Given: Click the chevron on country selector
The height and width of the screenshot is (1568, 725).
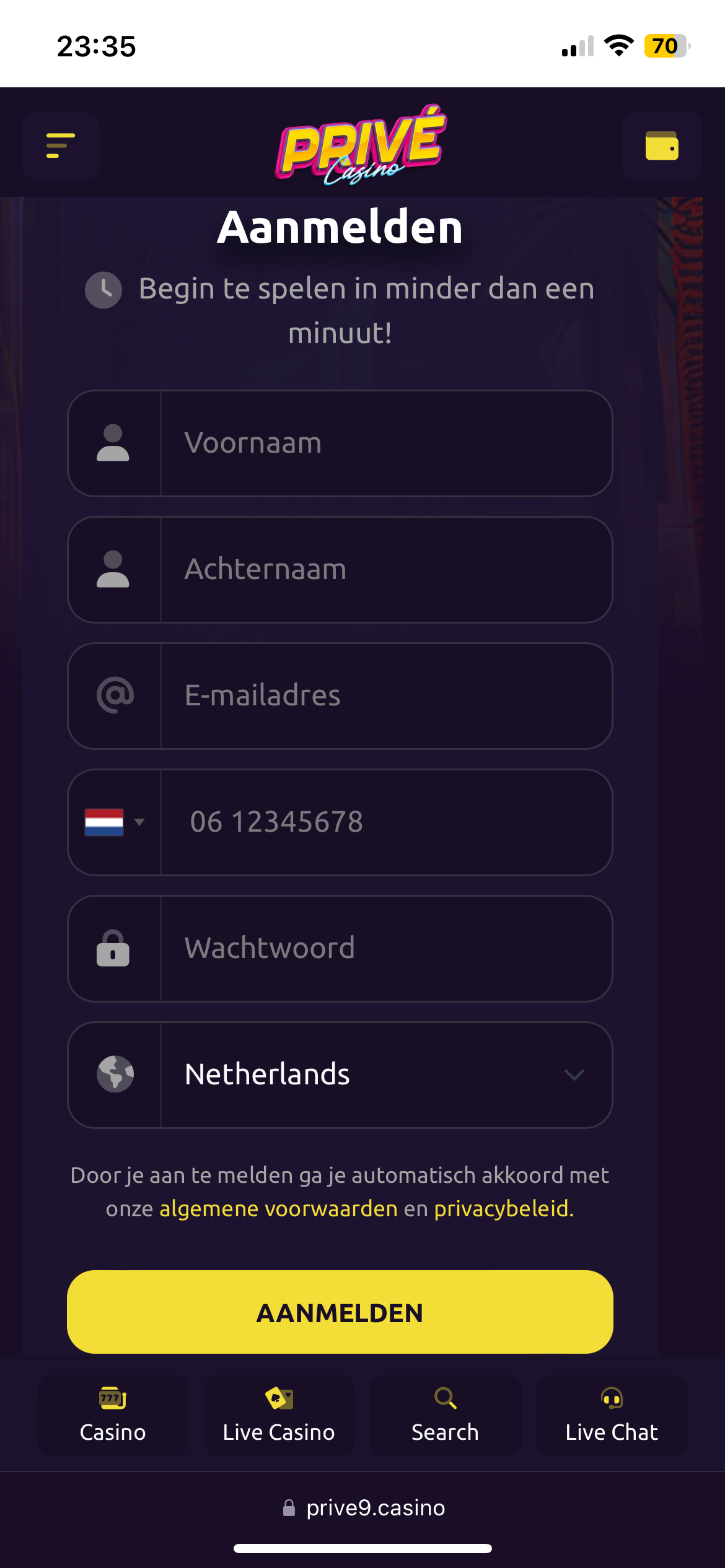Looking at the screenshot, I should (x=574, y=1075).
